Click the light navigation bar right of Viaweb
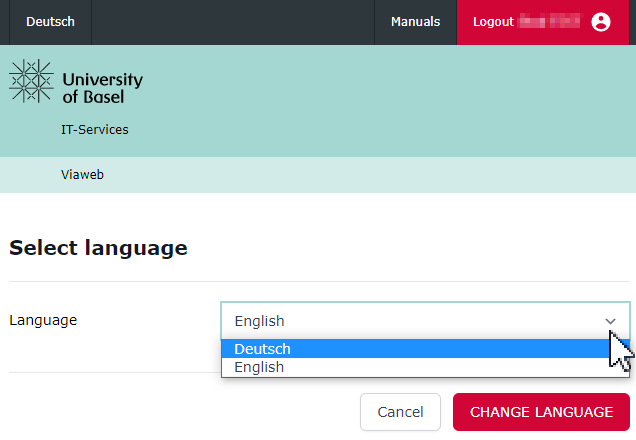636x440 pixels. pos(380,175)
